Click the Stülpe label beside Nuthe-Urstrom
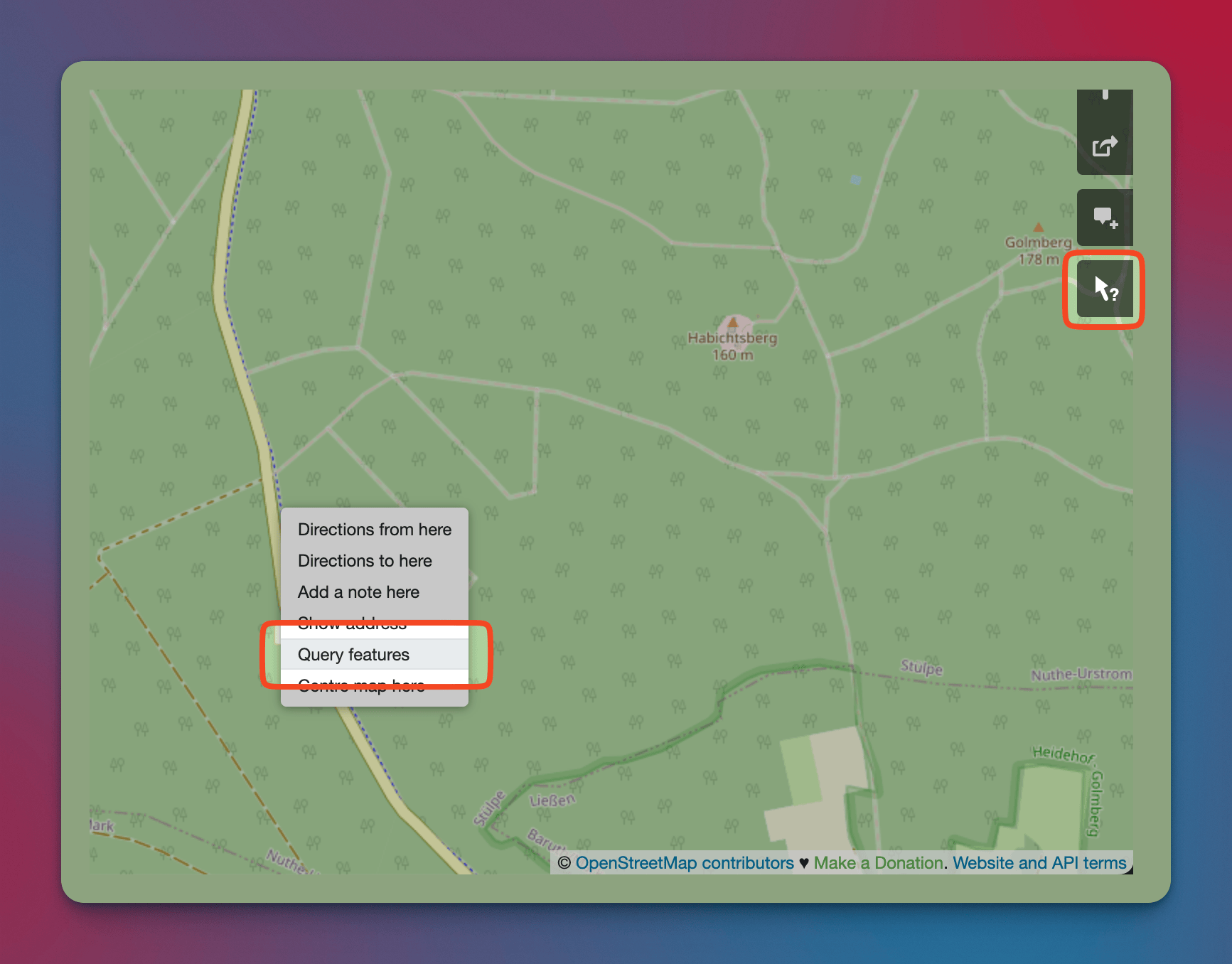1232x964 pixels. pyautogui.click(x=921, y=667)
